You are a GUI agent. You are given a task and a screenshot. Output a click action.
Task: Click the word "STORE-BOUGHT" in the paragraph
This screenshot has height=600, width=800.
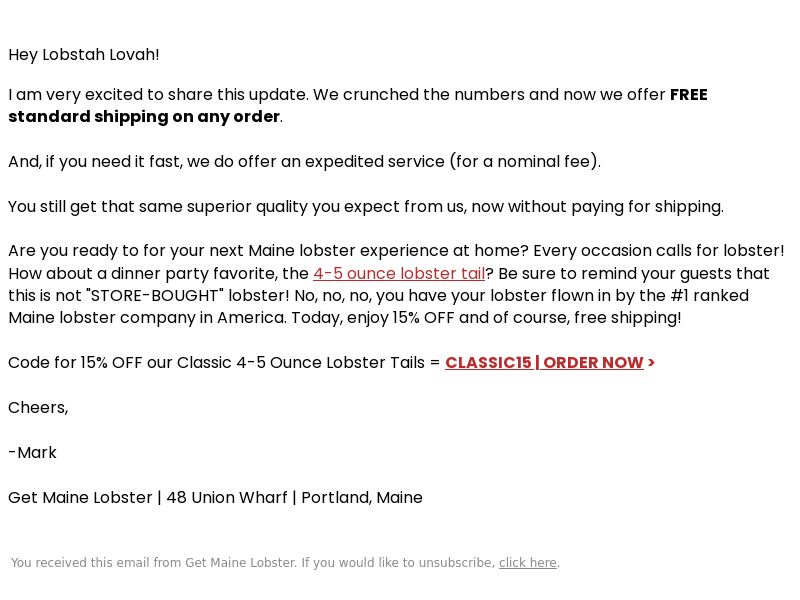click(155, 296)
